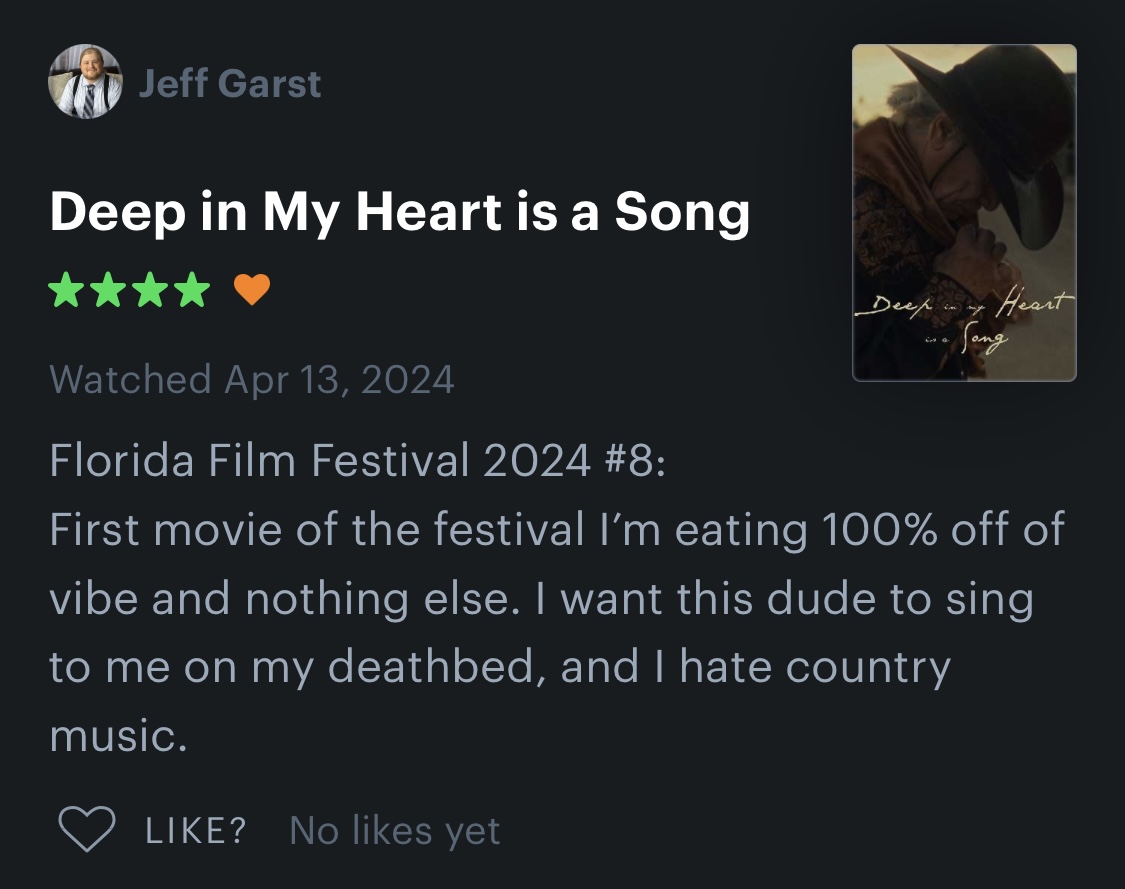Click the No likes yet text
Screen dimensions: 1125x889
tap(395, 831)
